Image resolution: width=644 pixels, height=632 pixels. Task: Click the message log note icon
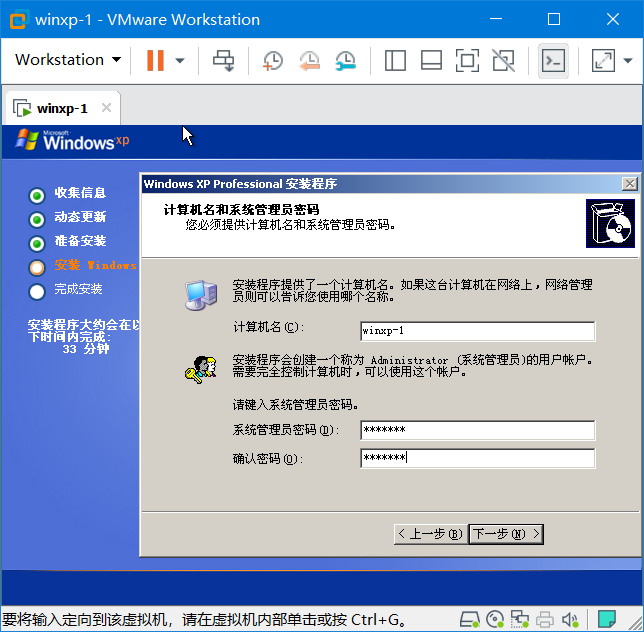pos(607,618)
